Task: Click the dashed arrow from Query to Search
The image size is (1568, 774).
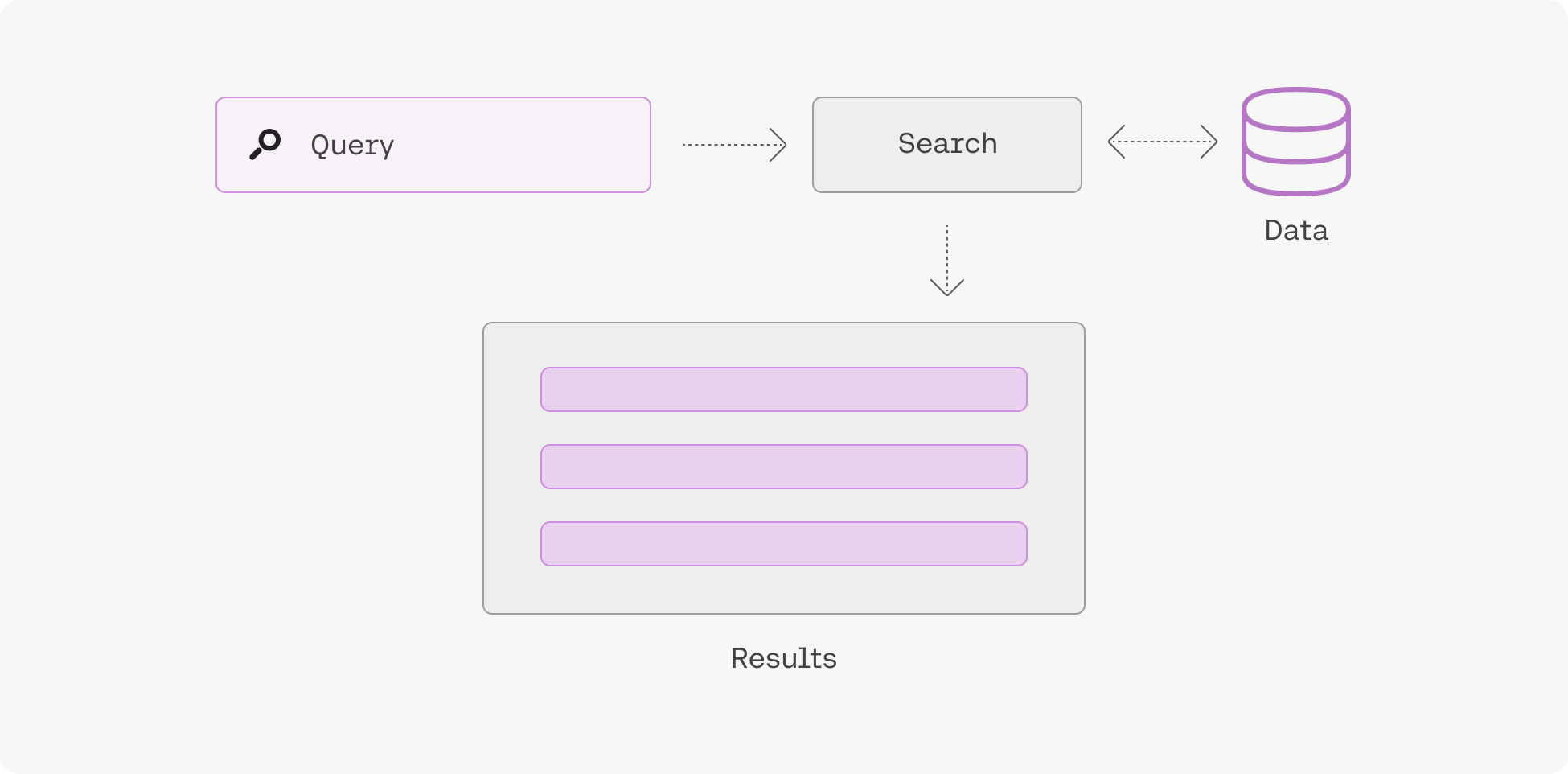Action: coord(732,145)
